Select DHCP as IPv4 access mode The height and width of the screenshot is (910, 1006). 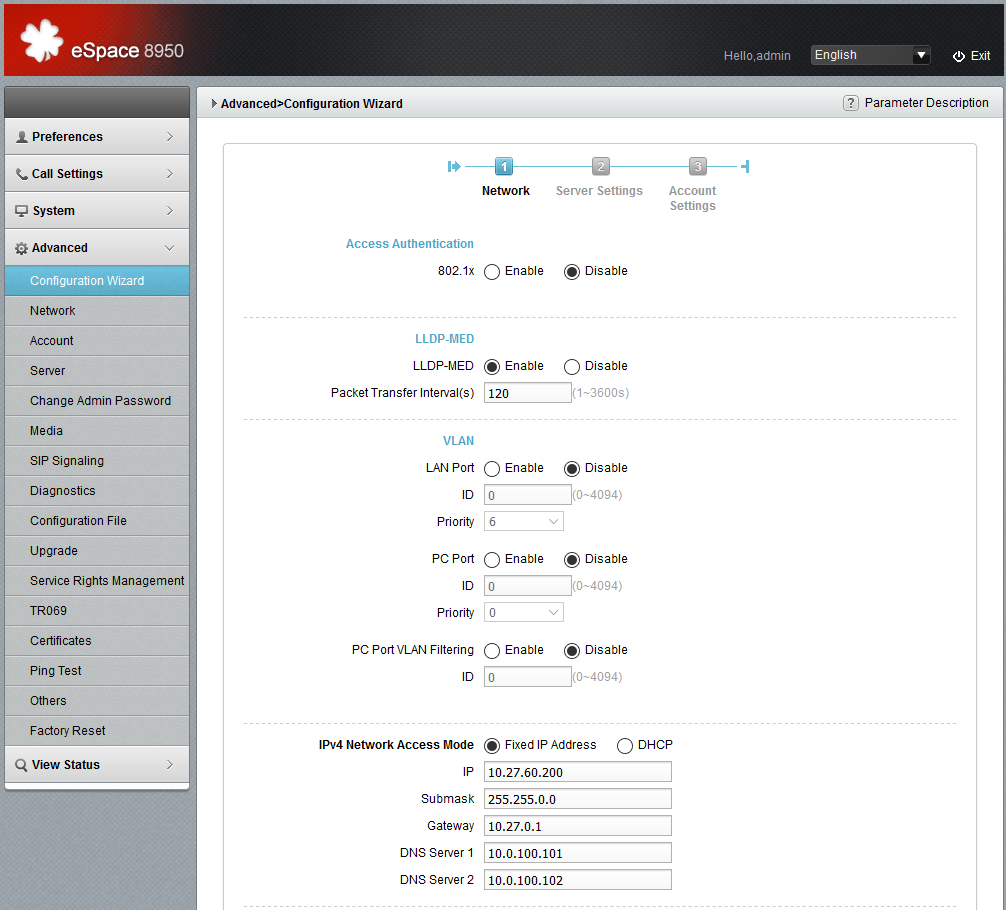(625, 746)
